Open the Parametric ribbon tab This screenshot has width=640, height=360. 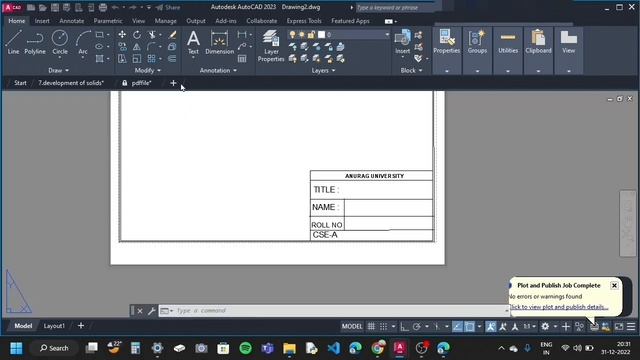click(108, 21)
